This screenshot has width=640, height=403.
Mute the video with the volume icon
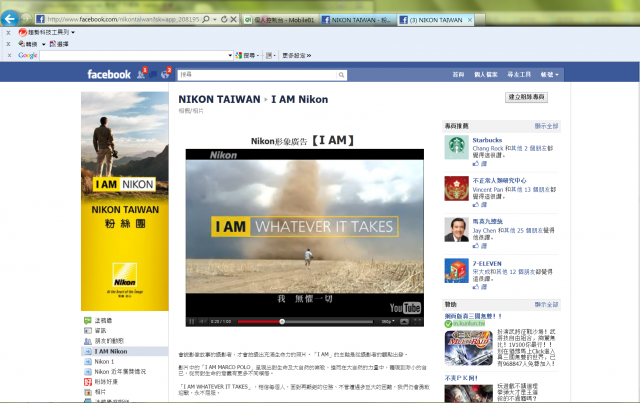coord(203,322)
